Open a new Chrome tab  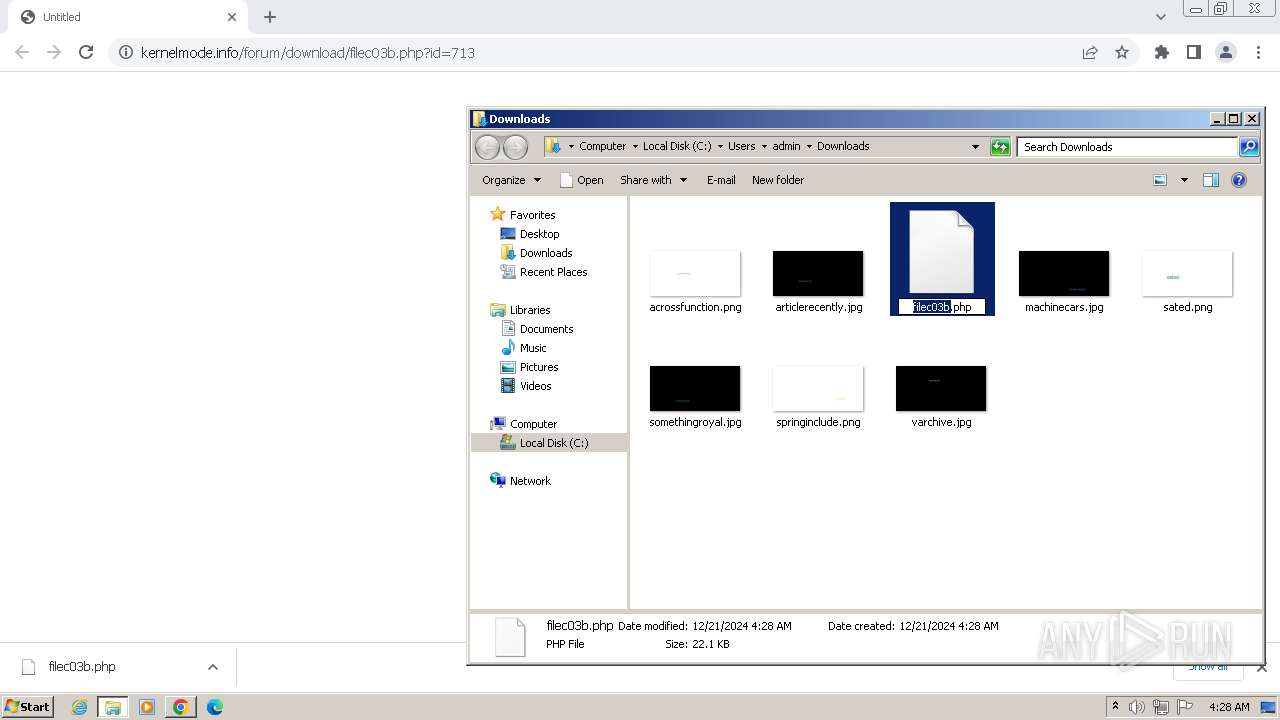coord(270,17)
